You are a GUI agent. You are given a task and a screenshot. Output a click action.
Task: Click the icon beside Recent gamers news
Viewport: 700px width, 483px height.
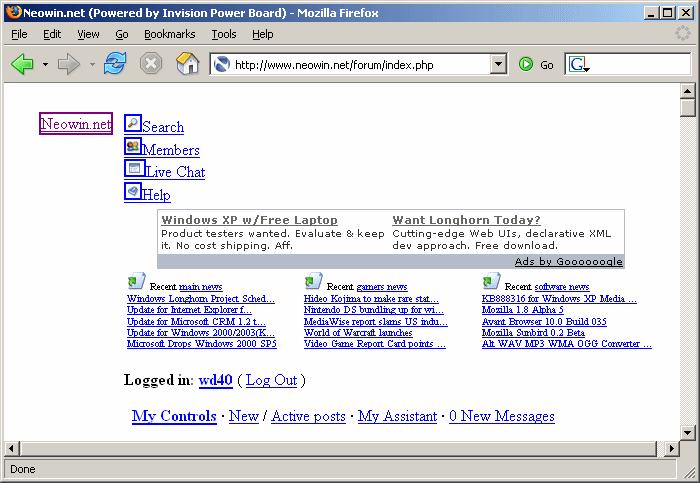313,281
